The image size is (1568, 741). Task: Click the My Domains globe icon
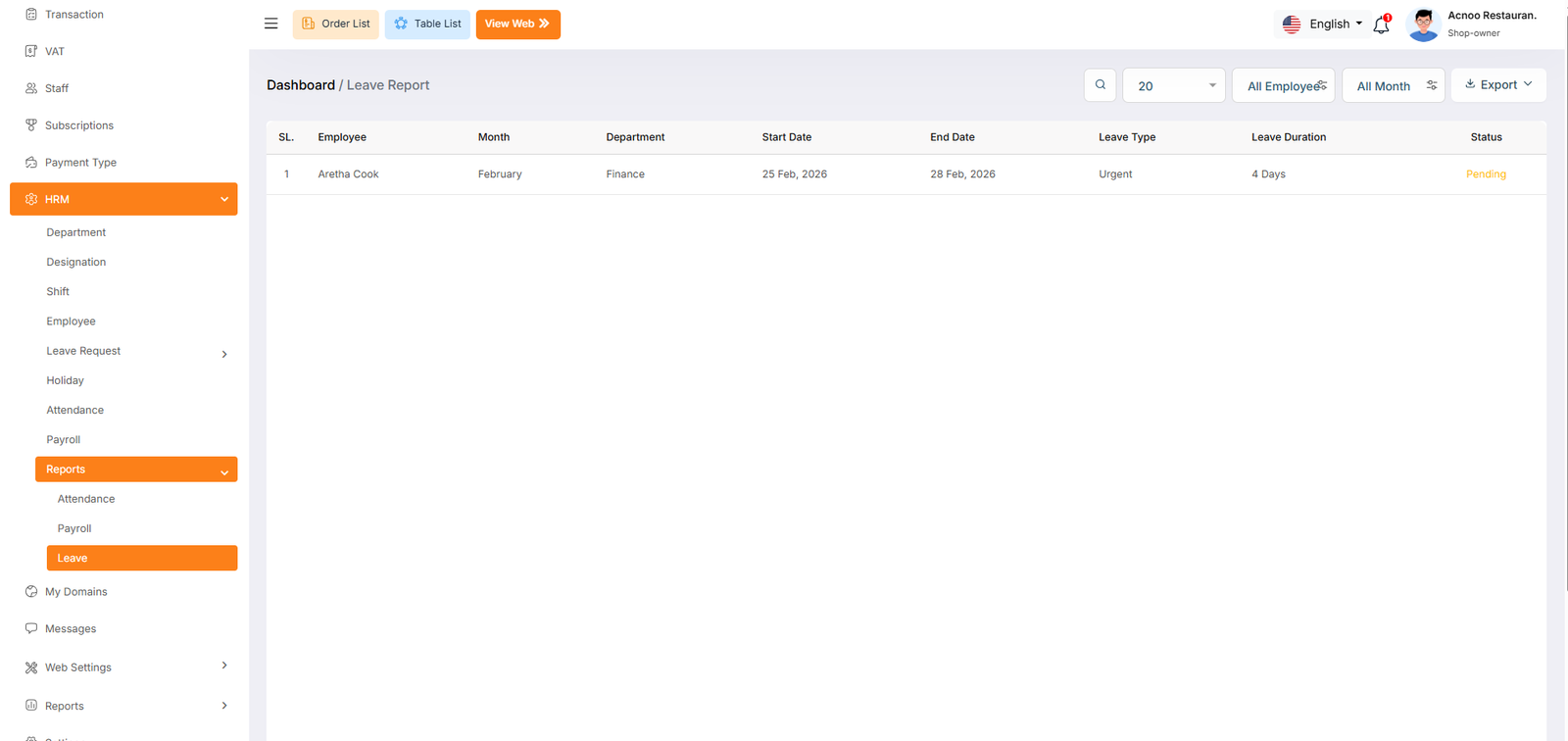[x=31, y=592]
